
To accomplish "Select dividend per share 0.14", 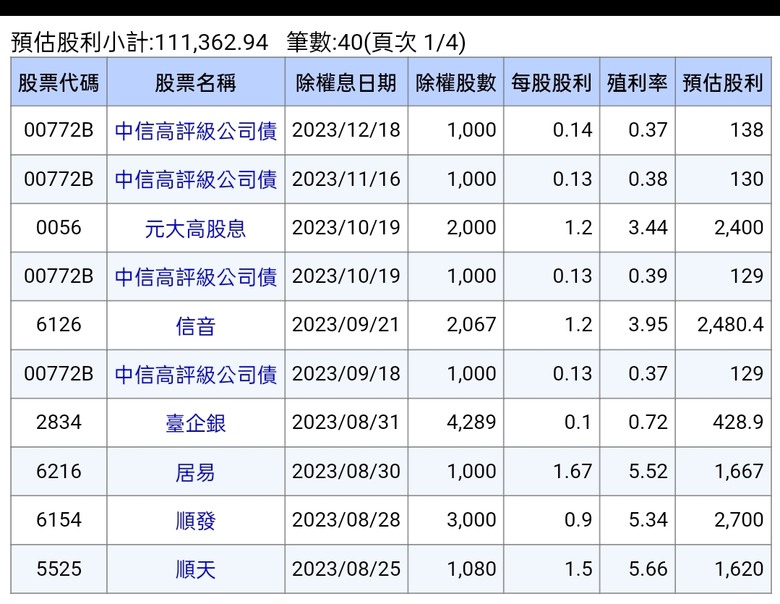I will point(573,130).
